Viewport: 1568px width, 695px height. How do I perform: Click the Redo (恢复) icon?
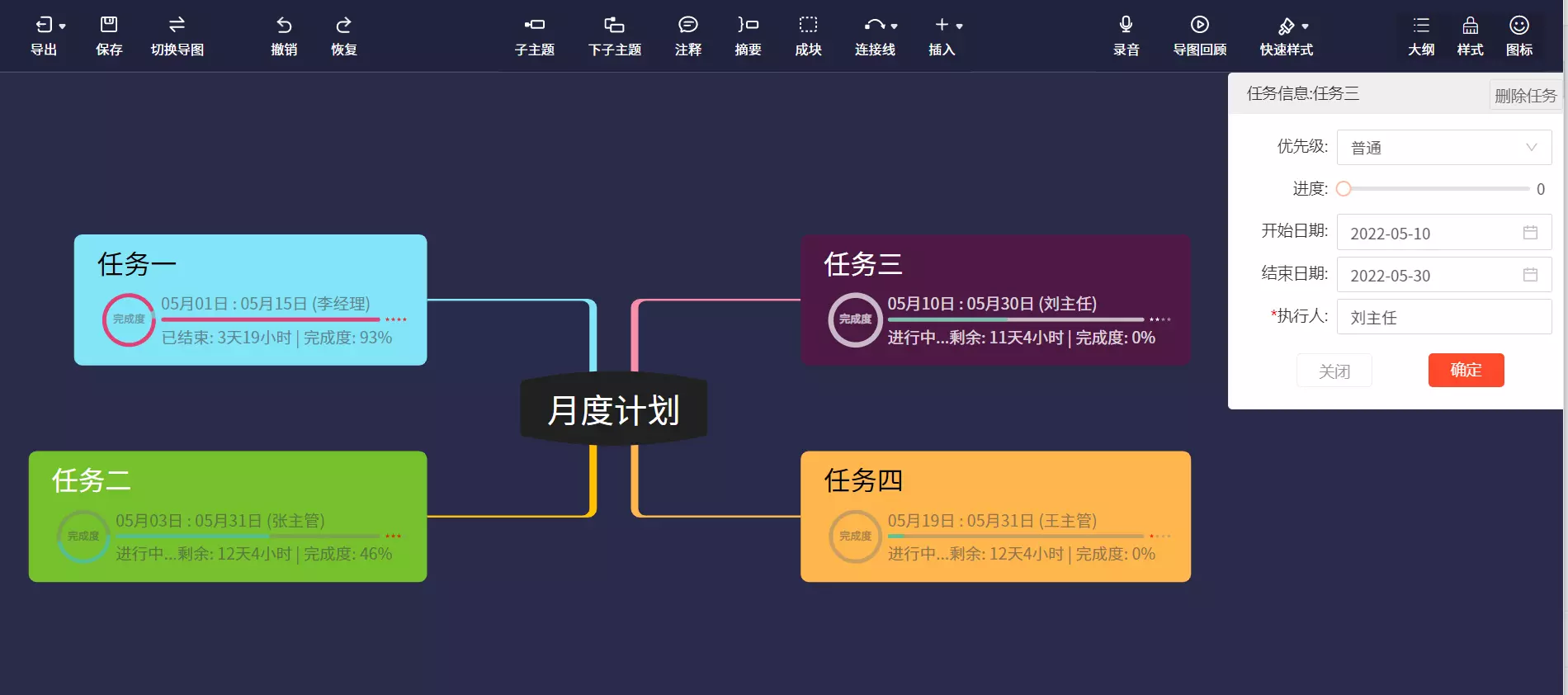(x=344, y=26)
